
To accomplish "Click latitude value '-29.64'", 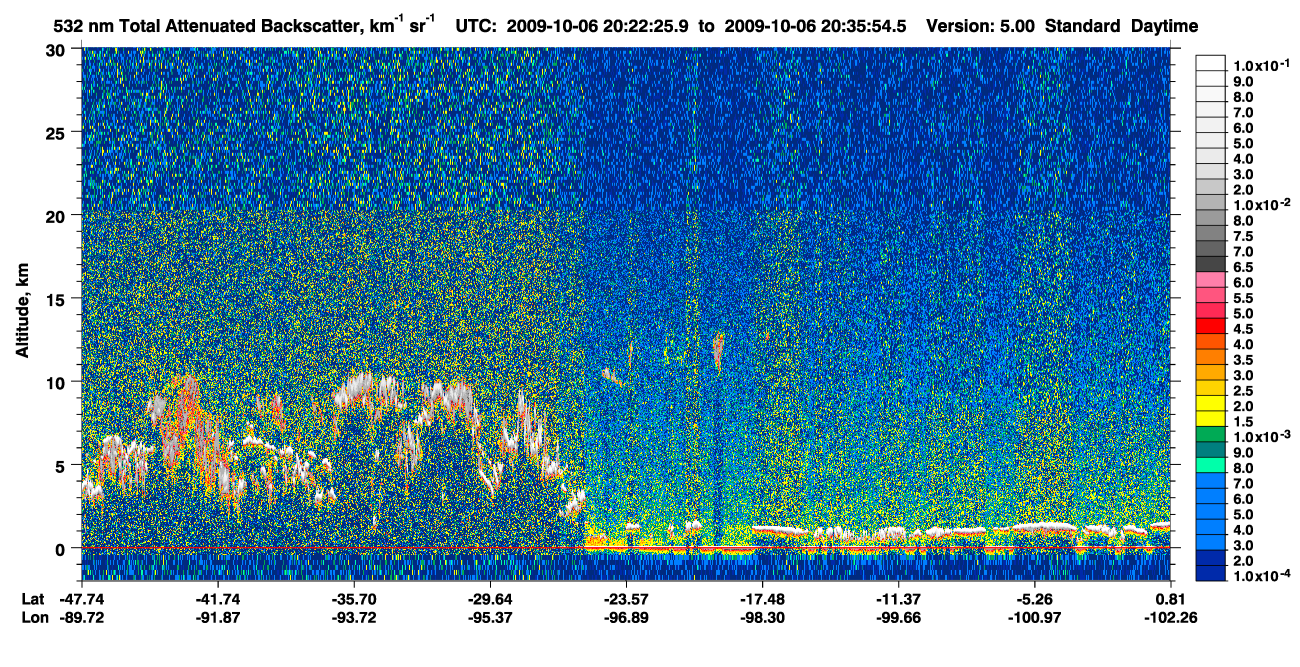I will pyautogui.click(x=490, y=600).
